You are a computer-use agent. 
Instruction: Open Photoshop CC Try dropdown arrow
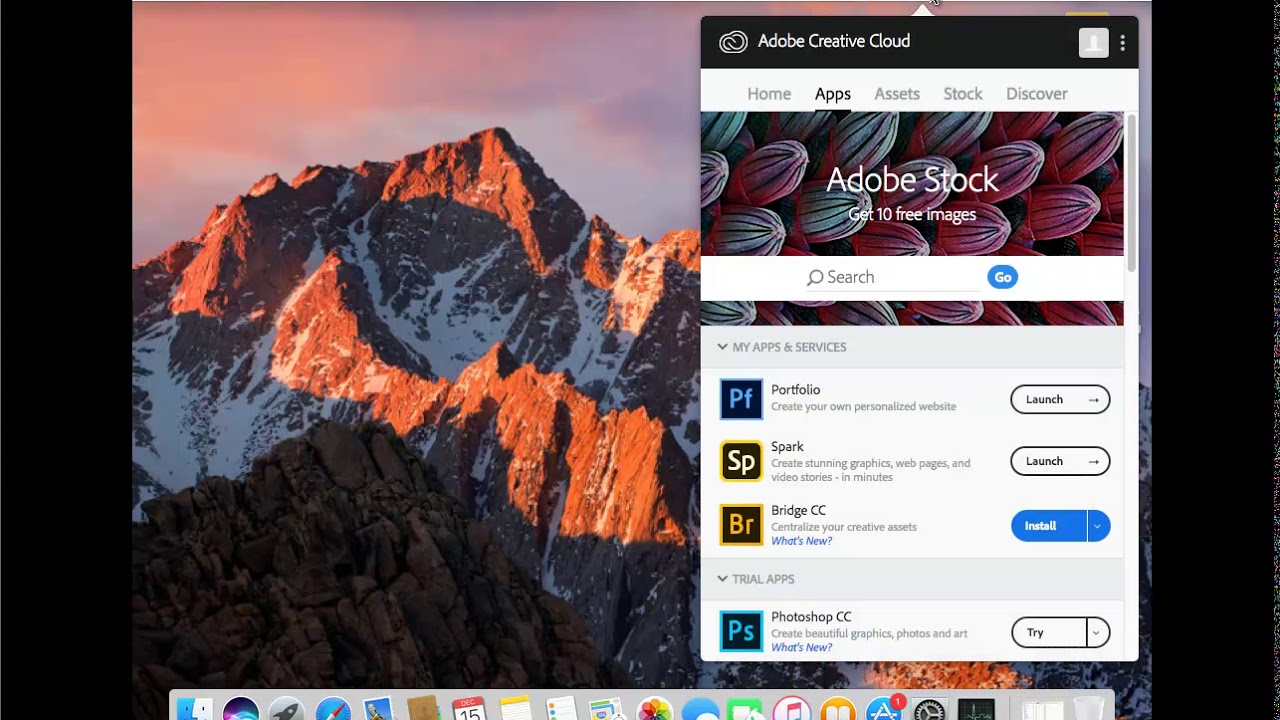[1097, 632]
